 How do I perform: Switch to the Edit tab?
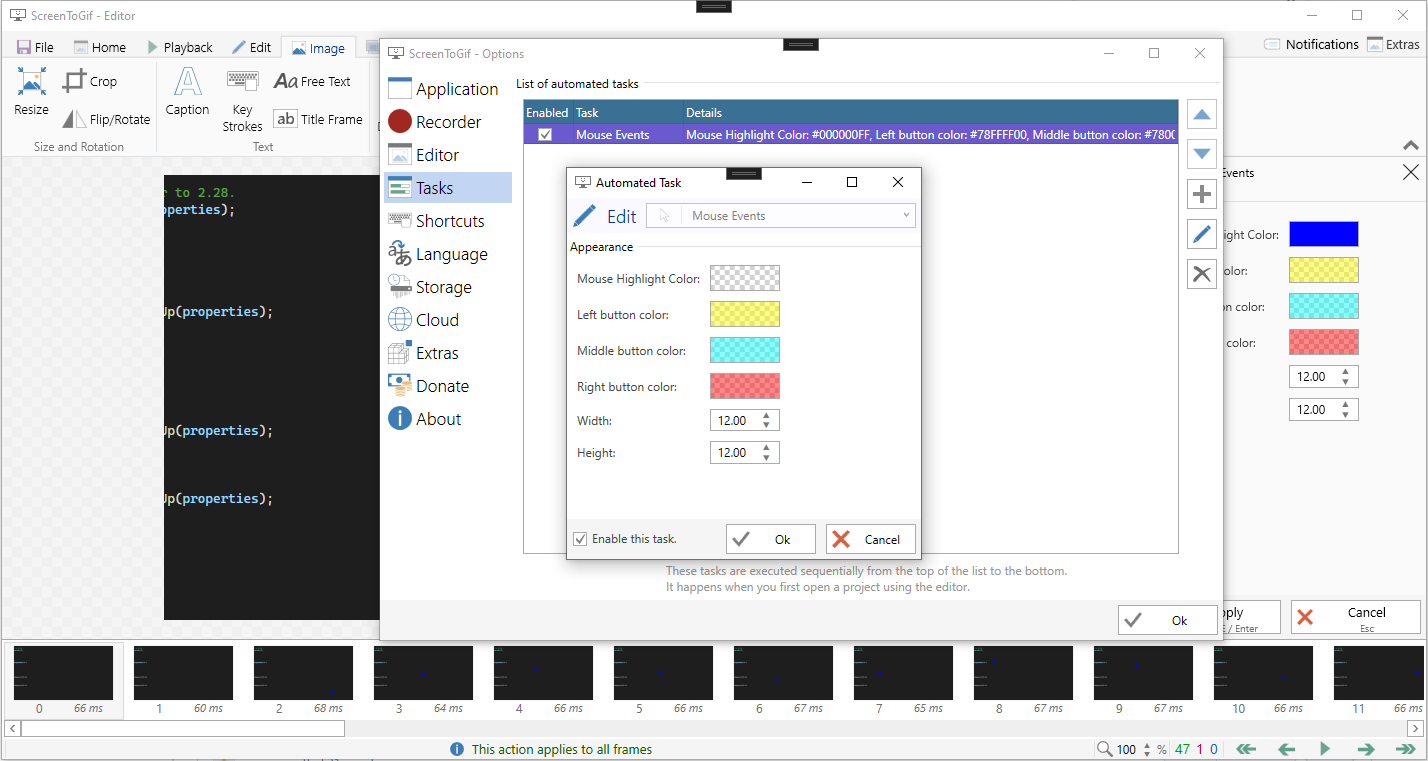point(251,47)
